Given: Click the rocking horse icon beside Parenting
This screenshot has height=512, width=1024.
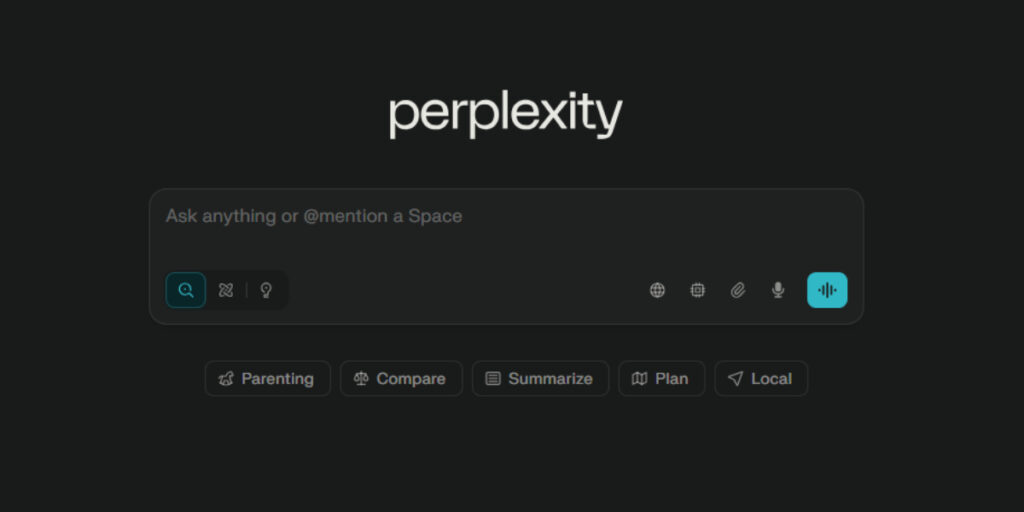Looking at the screenshot, I should (226, 379).
